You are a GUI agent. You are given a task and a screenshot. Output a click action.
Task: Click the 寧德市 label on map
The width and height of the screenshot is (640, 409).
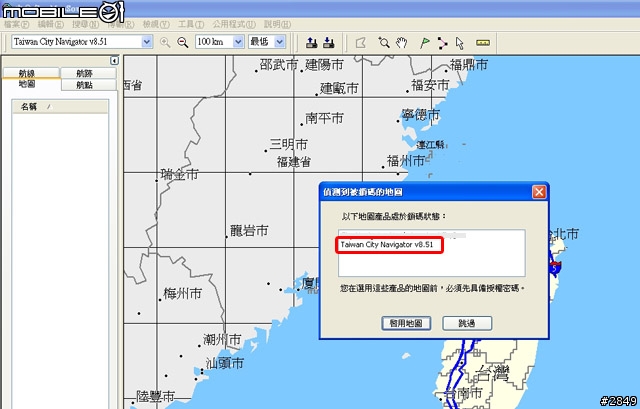[x=421, y=115]
